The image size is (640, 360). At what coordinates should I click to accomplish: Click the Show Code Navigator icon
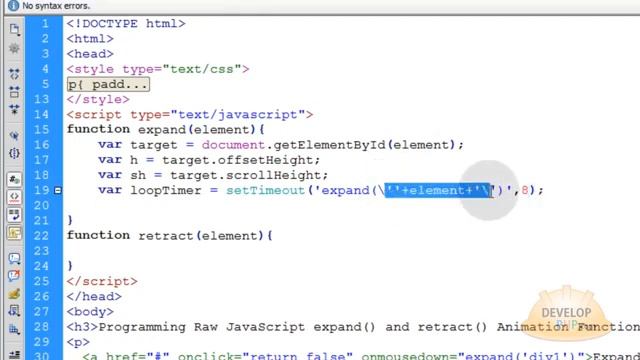point(14,48)
